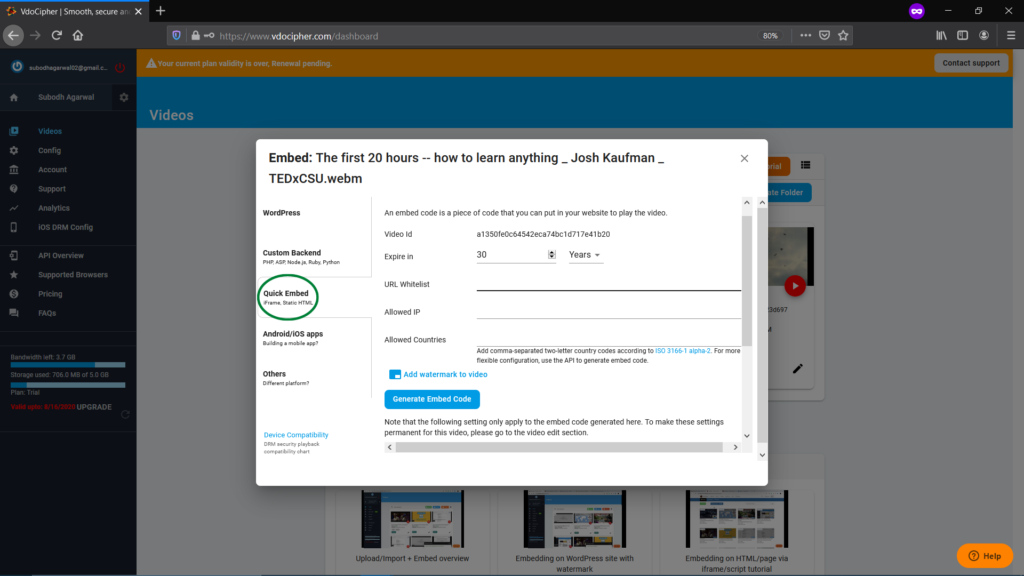The height and width of the screenshot is (576, 1024).
Task: Open Account in the sidebar
Action: click(52, 170)
